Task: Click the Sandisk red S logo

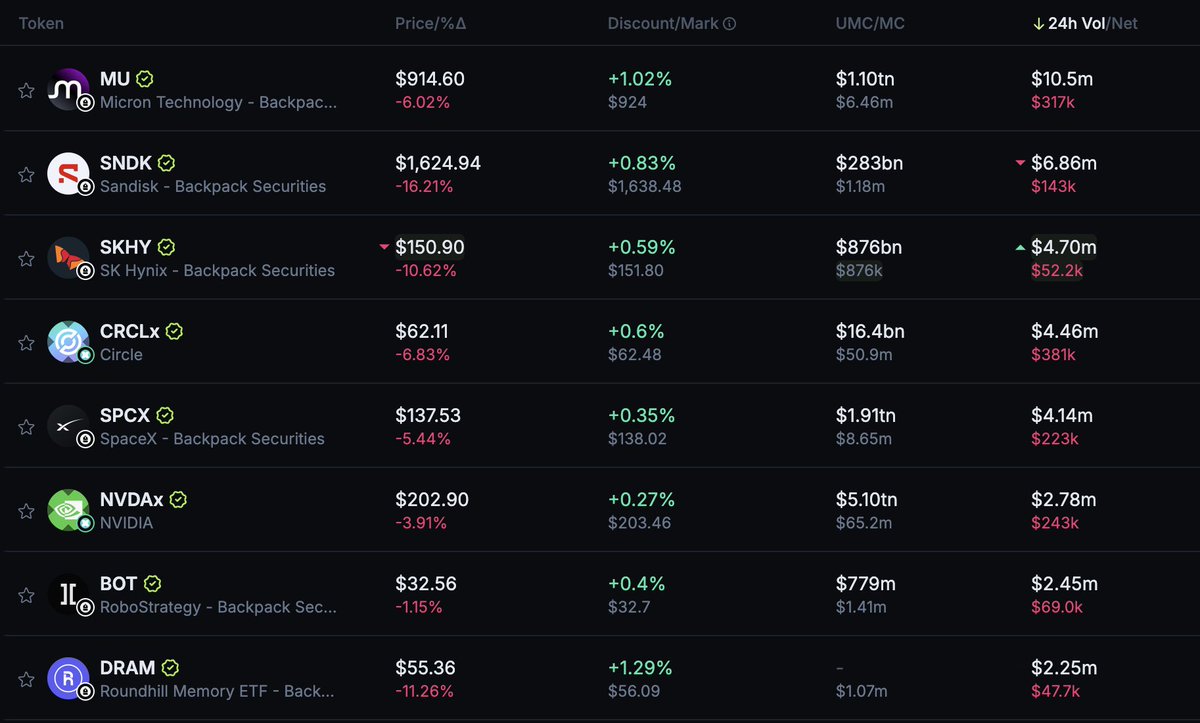Action: 69,174
